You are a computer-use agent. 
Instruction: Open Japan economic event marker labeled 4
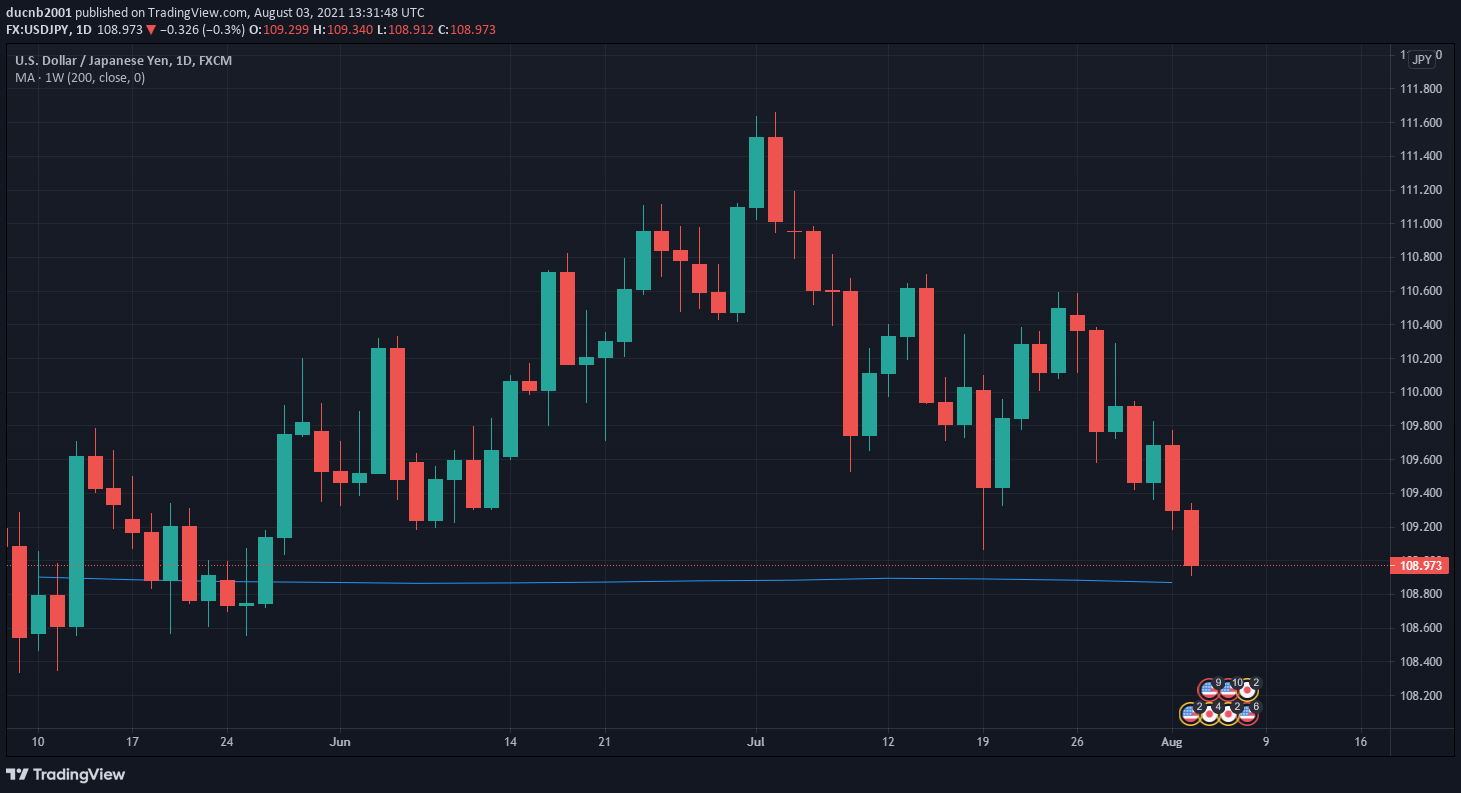(1209, 714)
